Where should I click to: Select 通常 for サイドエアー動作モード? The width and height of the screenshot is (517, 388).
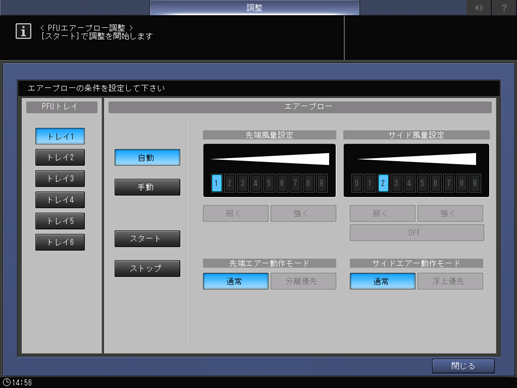pyautogui.click(x=383, y=281)
